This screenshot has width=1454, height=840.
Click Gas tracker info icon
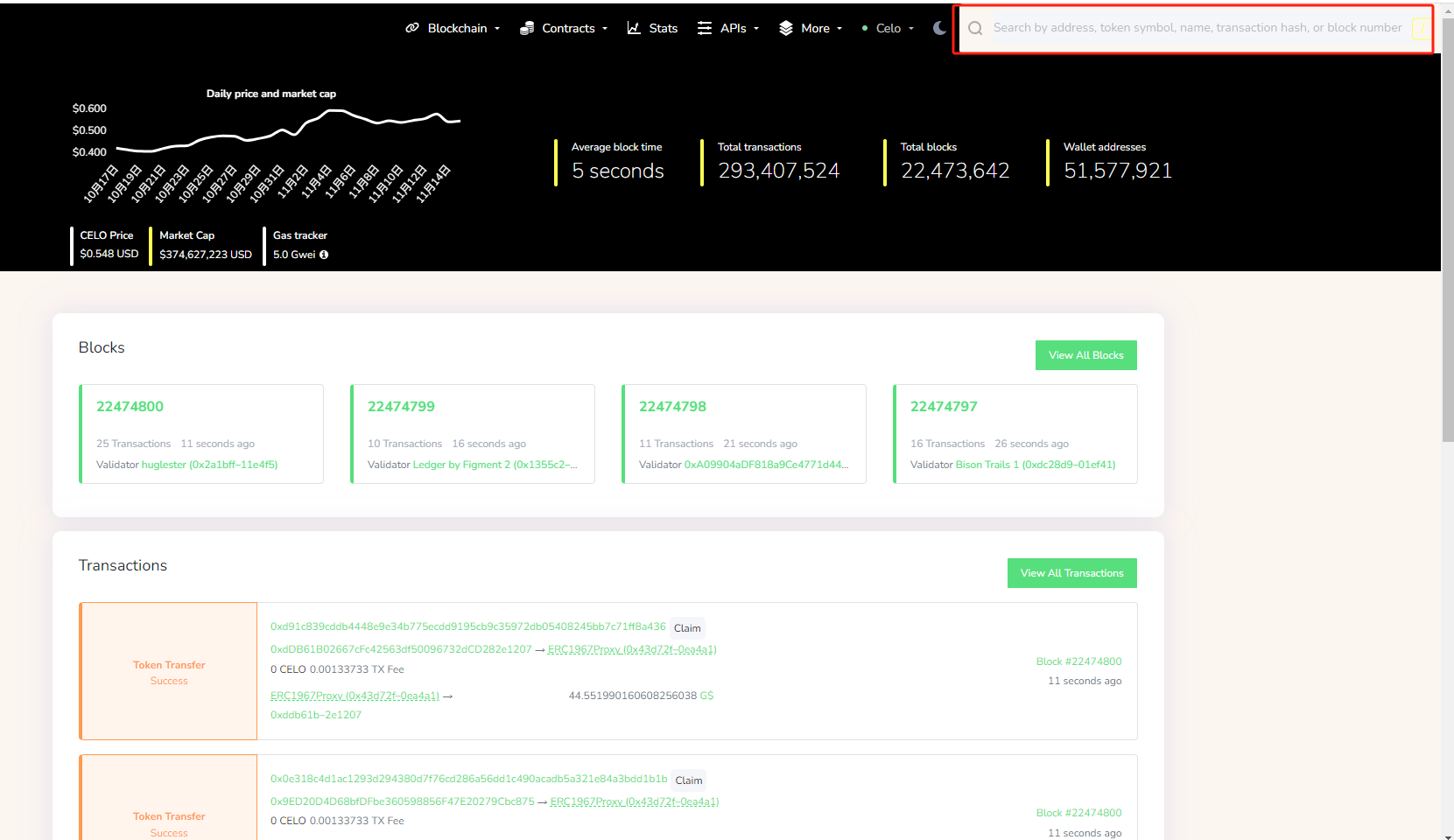tap(324, 255)
